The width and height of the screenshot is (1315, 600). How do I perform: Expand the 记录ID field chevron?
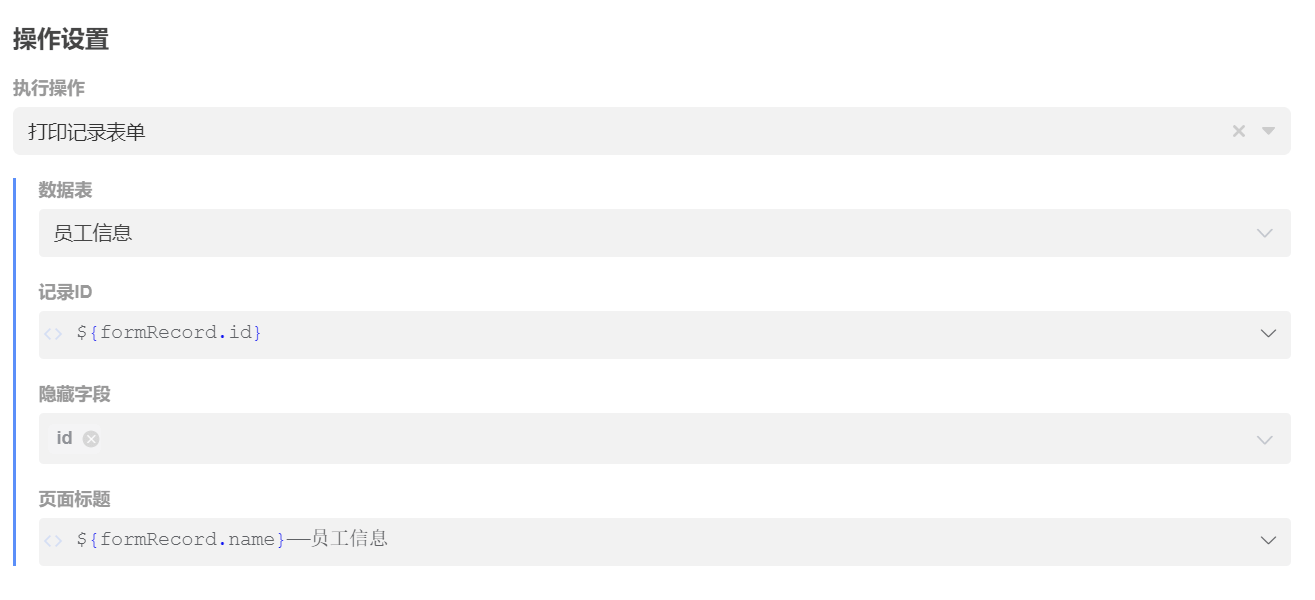1268,334
